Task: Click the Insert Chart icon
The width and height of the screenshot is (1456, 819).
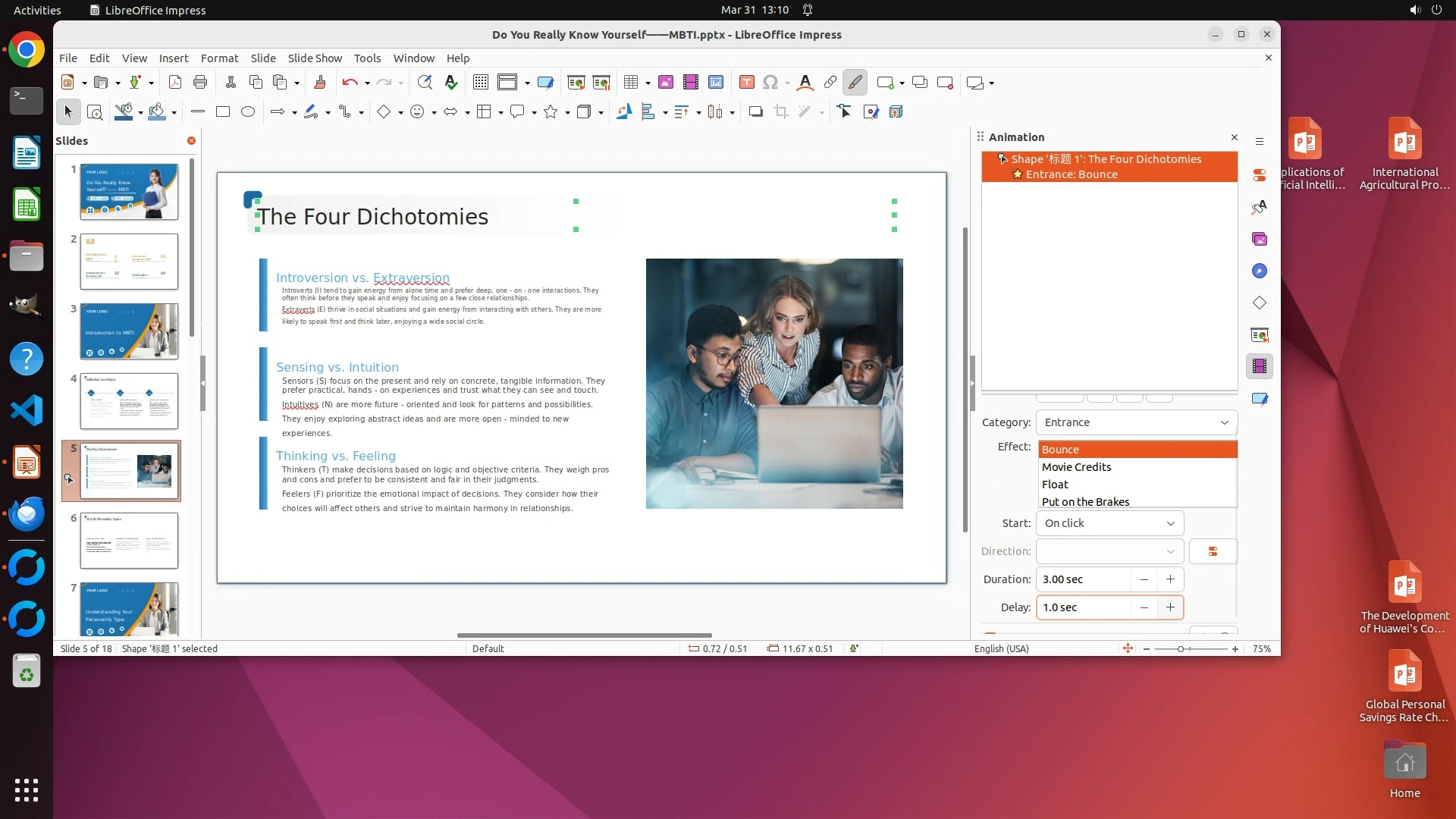Action: pyautogui.click(x=715, y=83)
